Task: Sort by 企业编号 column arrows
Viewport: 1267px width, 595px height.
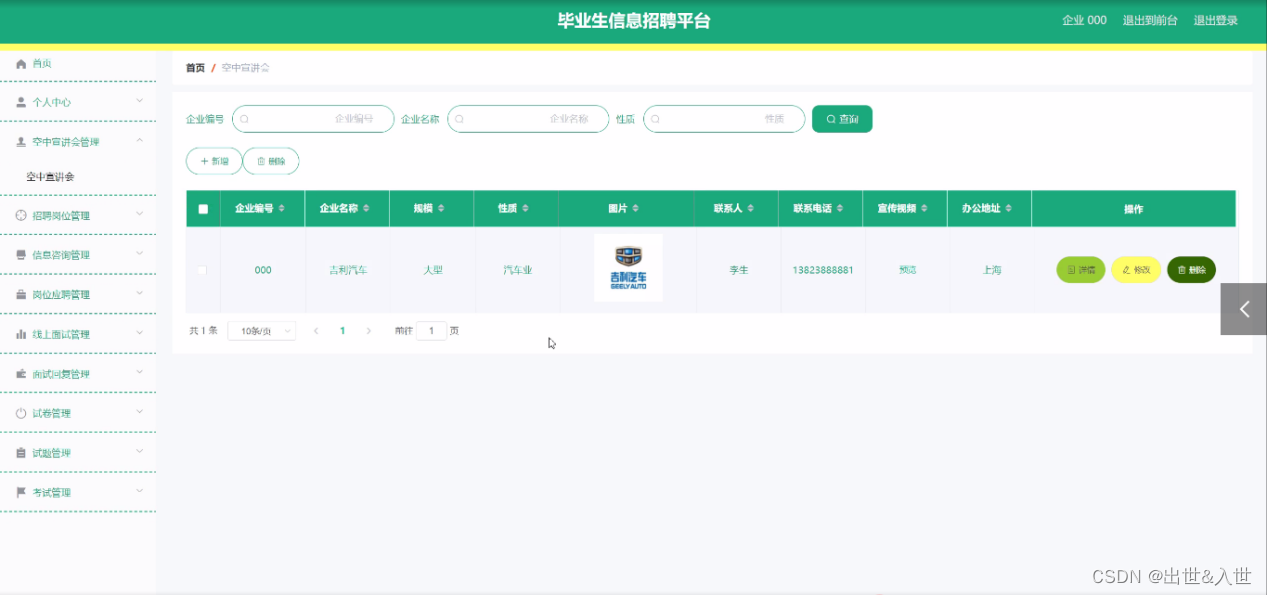Action: pyautogui.click(x=281, y=209)
